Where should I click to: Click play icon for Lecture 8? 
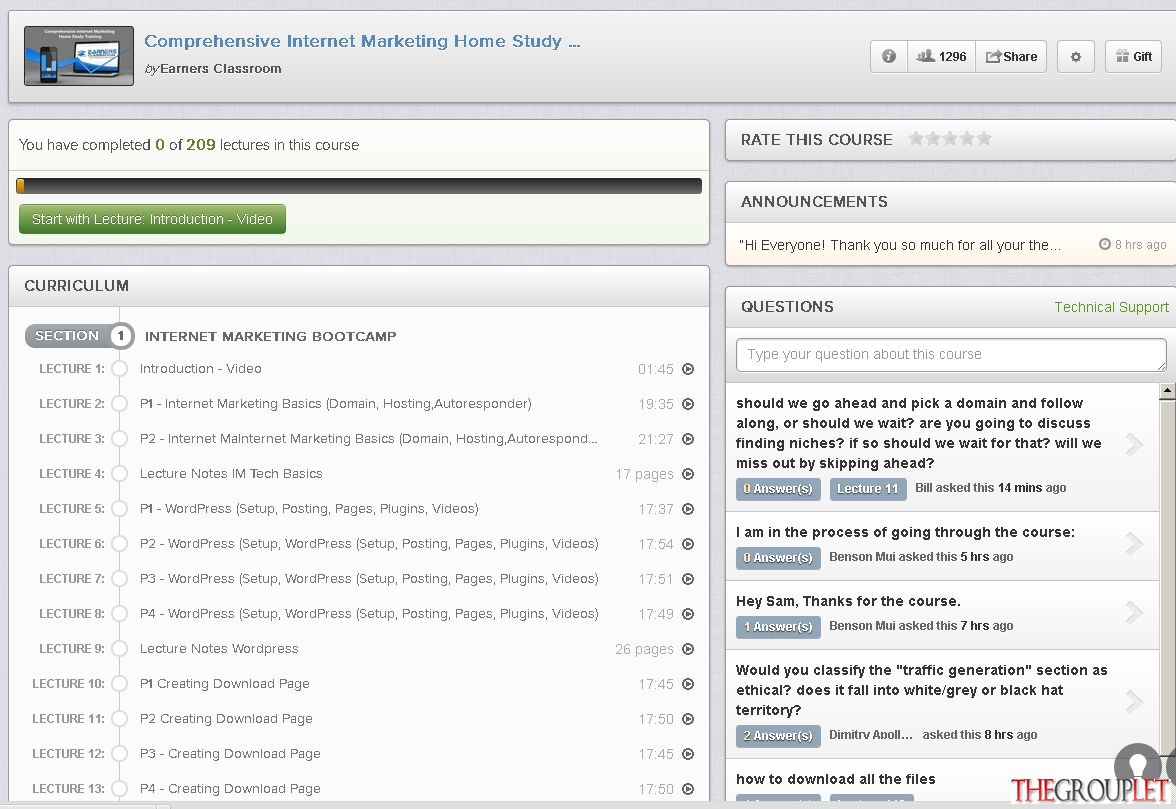688,614
